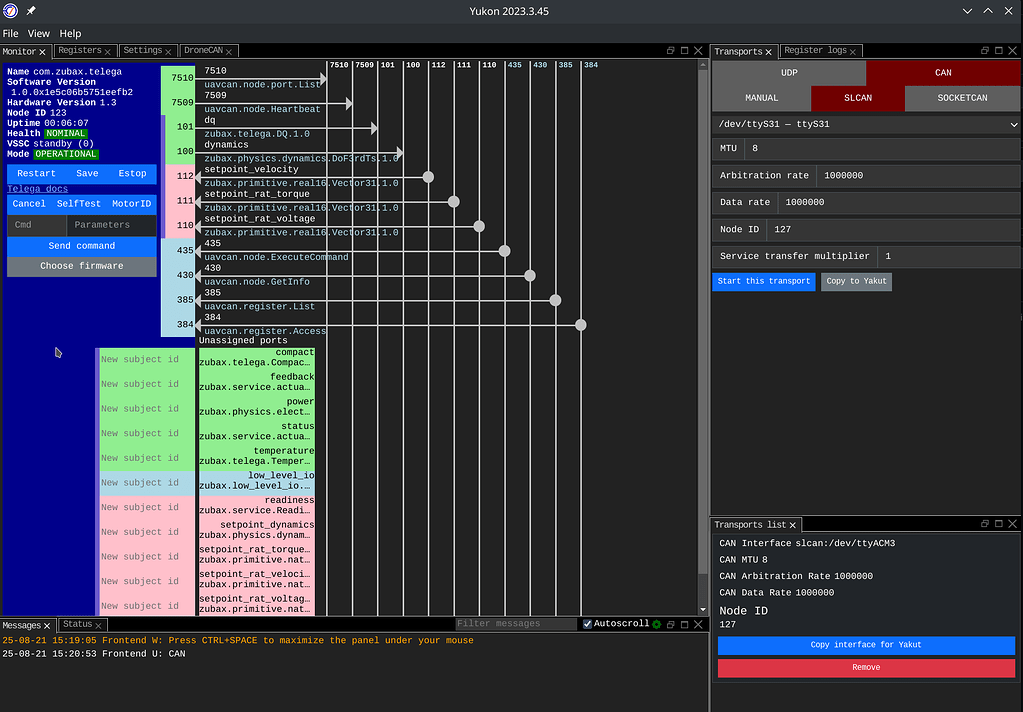Open the Telega docs link
The image size is (1023, 712).
click(37, 189)
